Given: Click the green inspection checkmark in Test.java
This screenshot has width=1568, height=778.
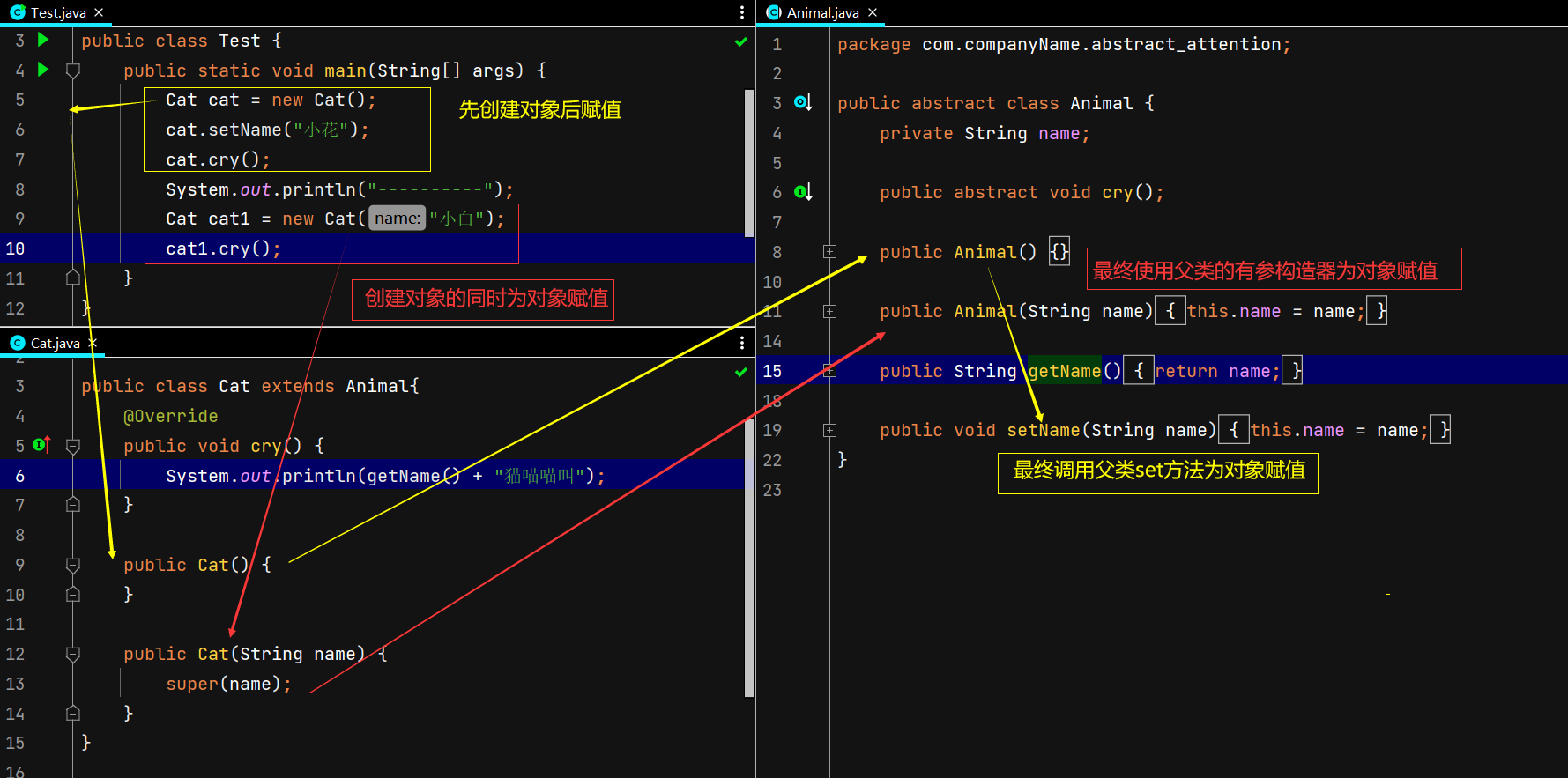Looking at the screenshot, I should click(x=741, y=41).
